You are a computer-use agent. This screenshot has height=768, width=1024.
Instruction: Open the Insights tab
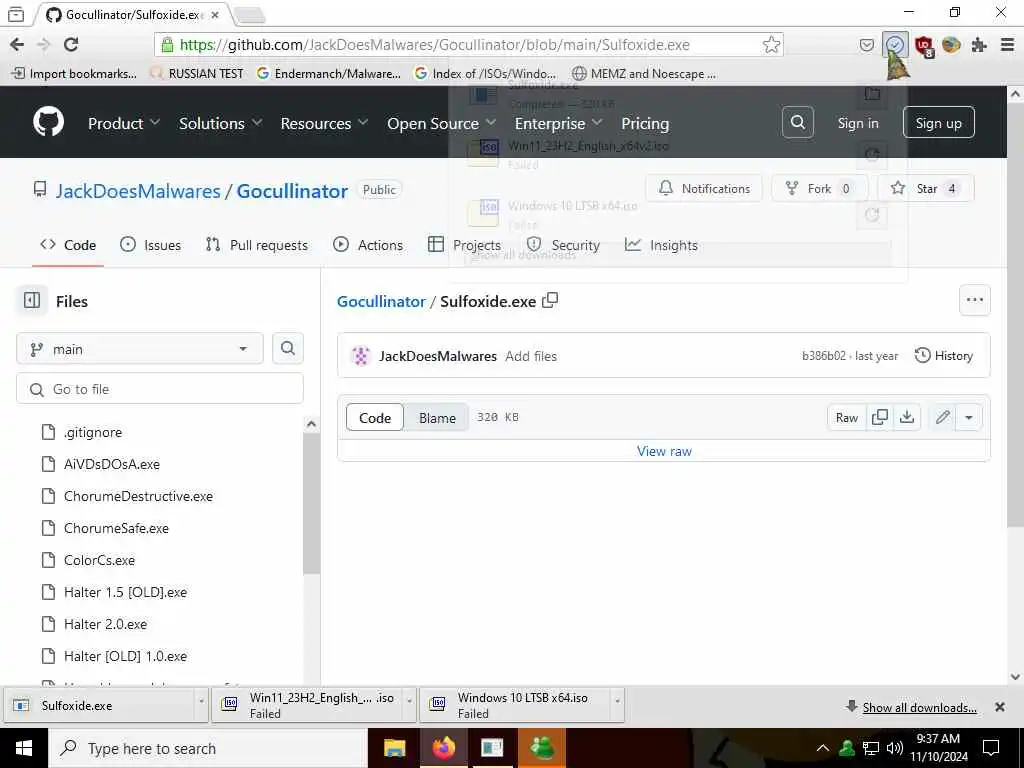662,245
